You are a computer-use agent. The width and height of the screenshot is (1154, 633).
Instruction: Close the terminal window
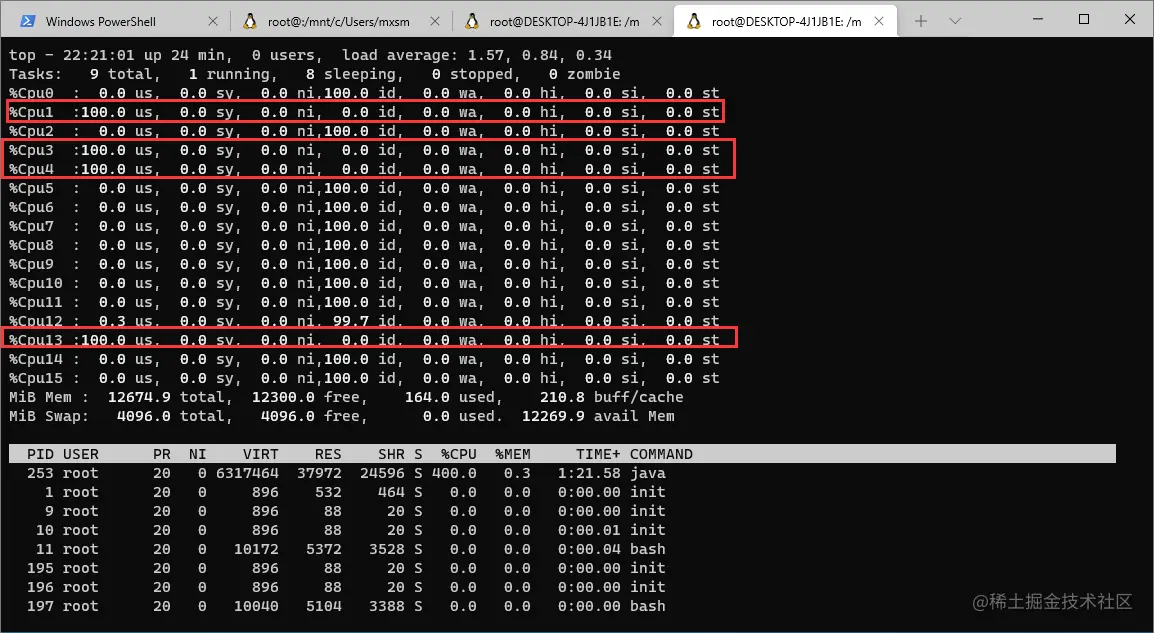click(x=1129, y=20)
